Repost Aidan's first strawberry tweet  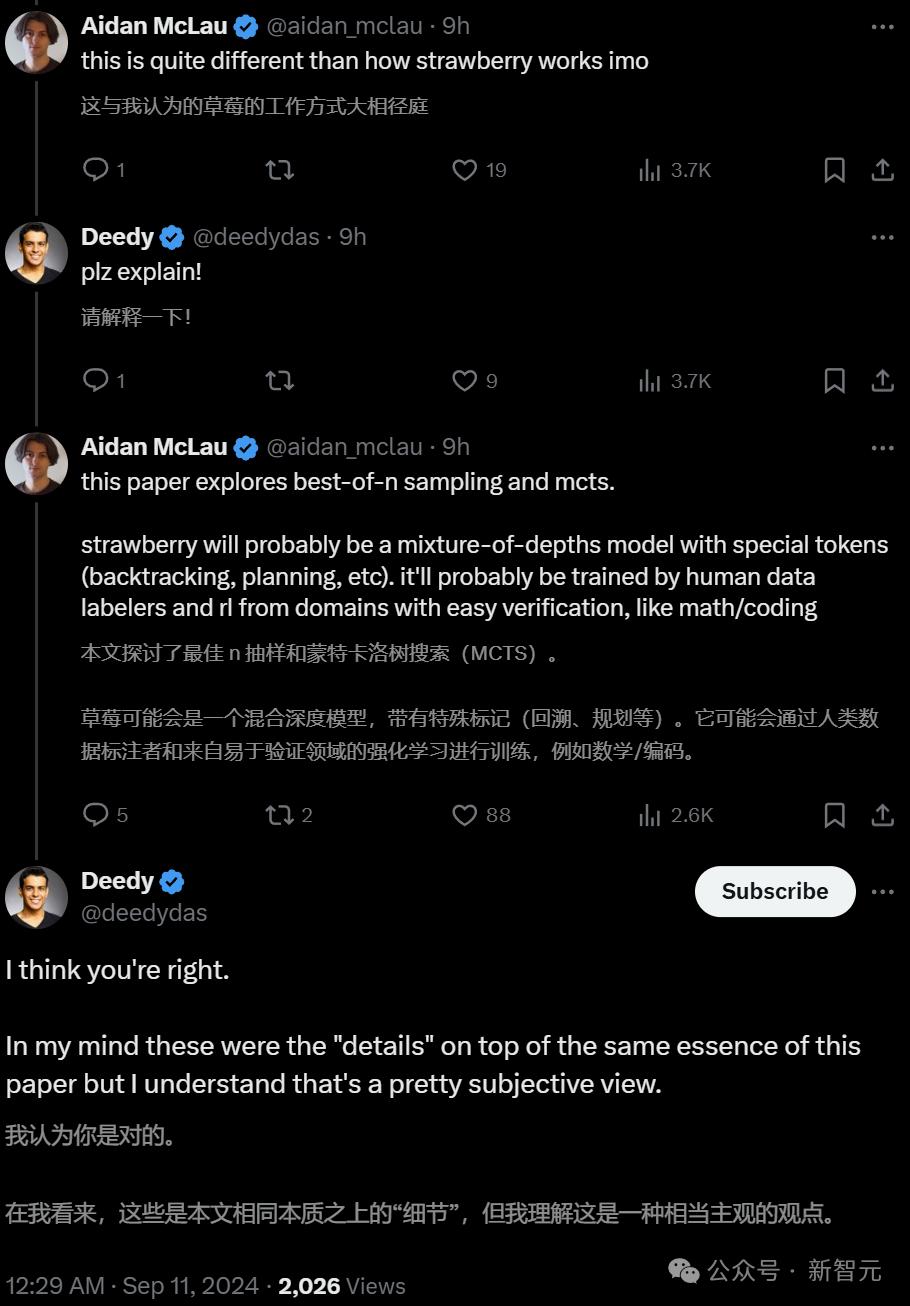[x=280, y=170]
